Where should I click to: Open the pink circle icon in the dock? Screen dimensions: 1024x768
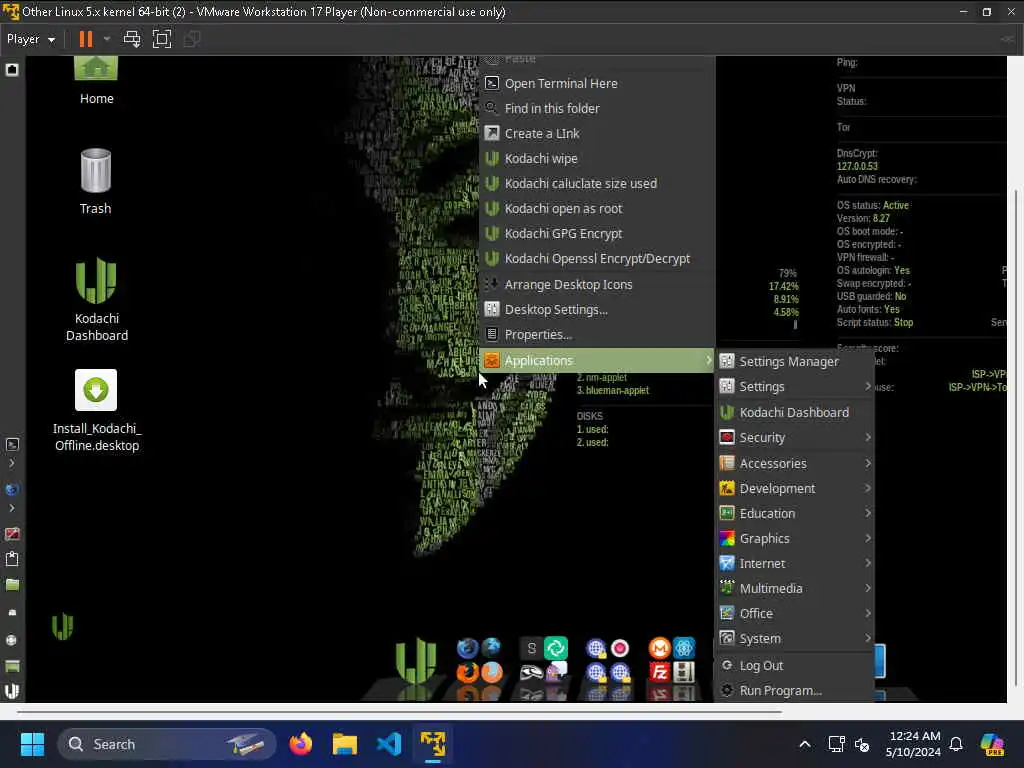(x=620, y=648)
